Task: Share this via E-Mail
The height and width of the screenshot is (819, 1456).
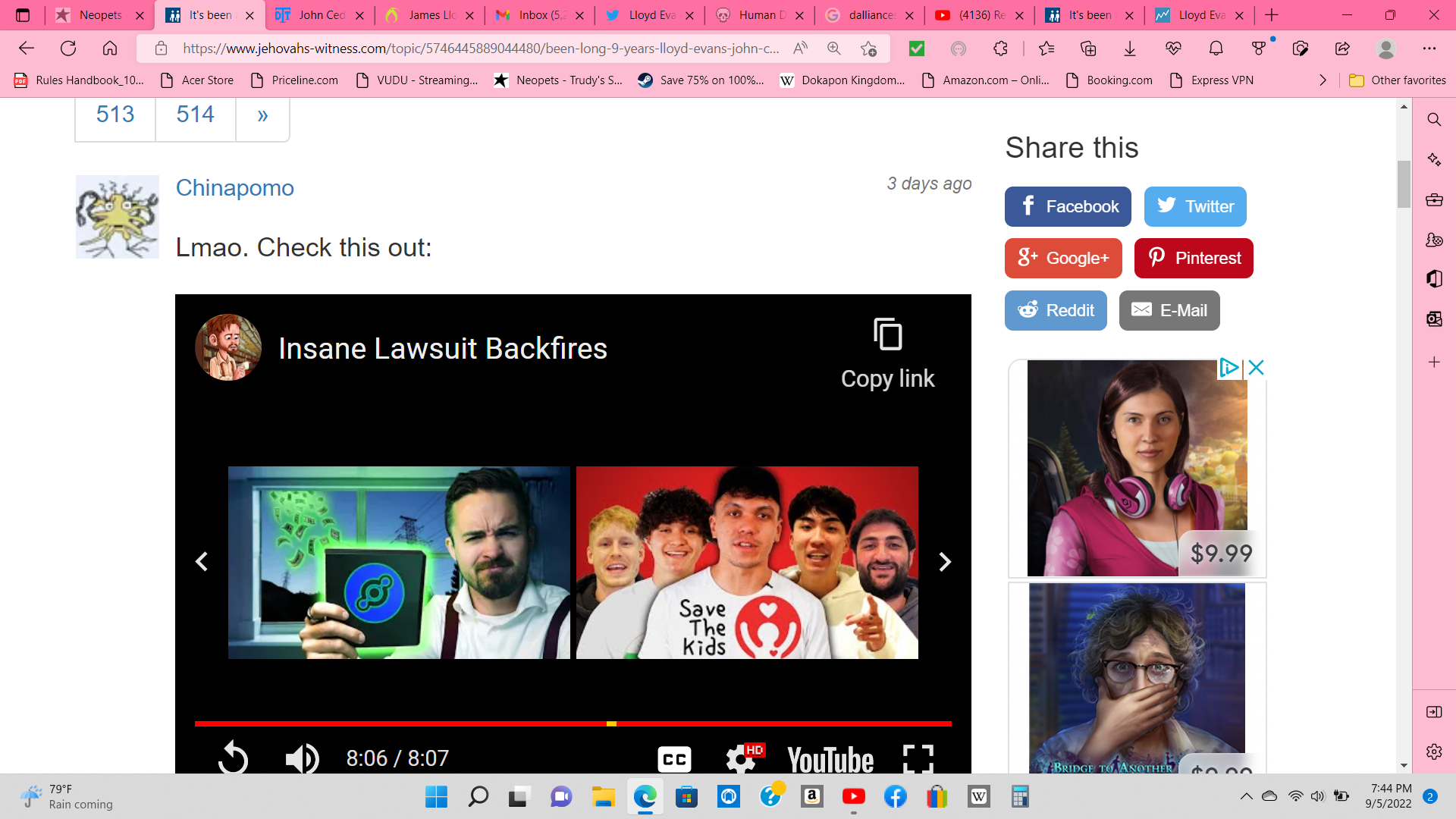Action: click(1169, 311)
